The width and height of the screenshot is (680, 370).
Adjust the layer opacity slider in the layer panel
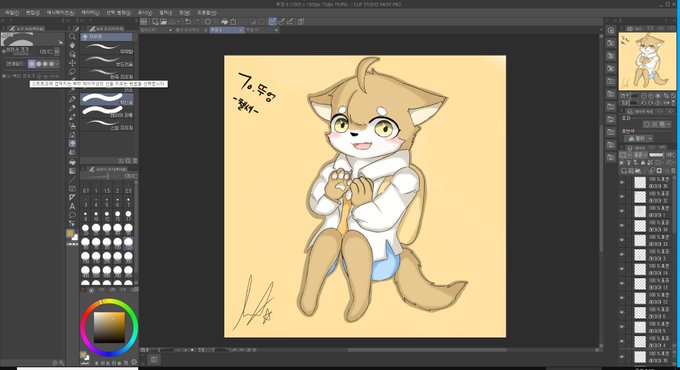click(x=656, y=155)
